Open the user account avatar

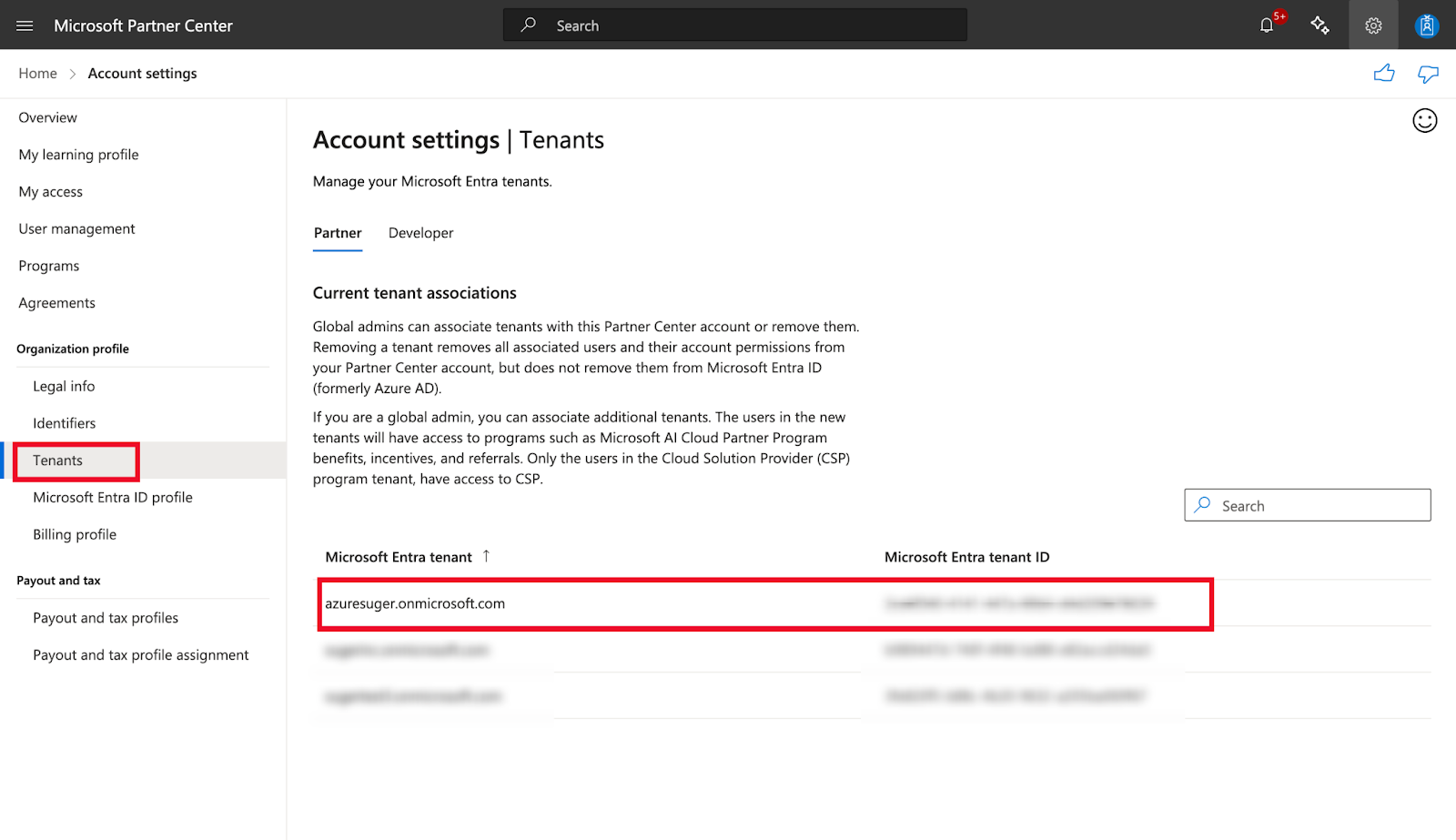(x=1427, y=25)
